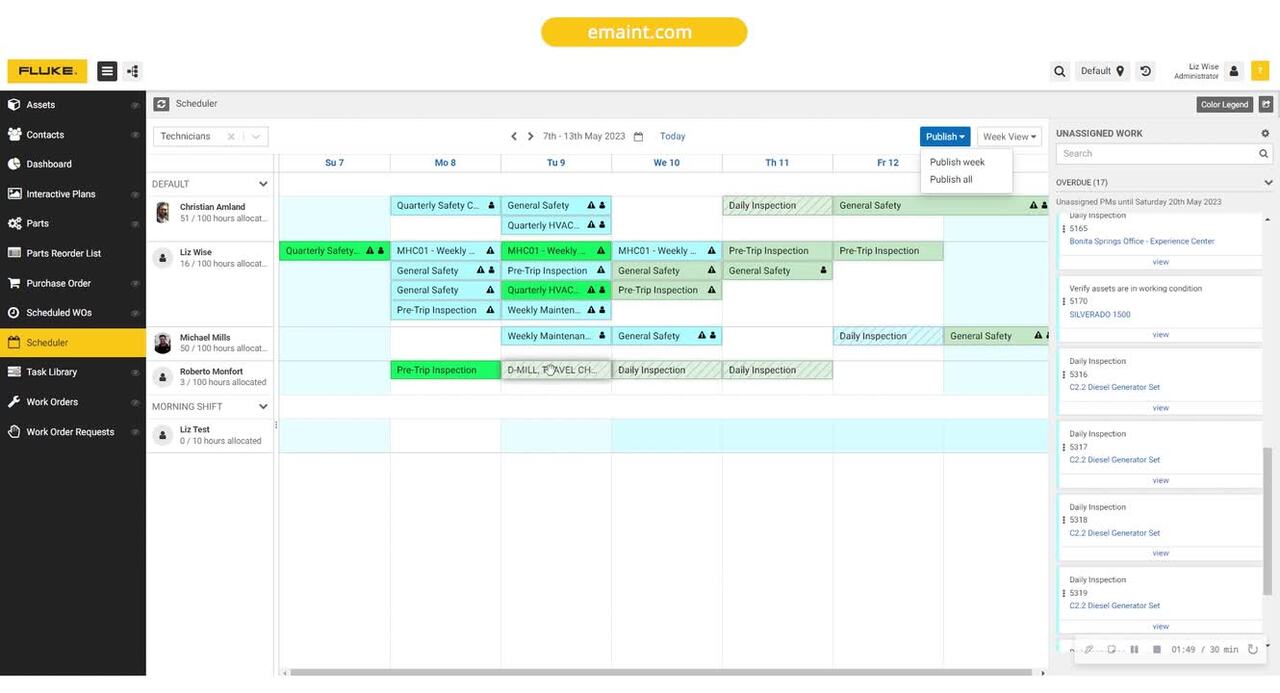Open Liz Wise user profile icon
Viewport: 1280px width, 693px height.
coord(1234,71)
